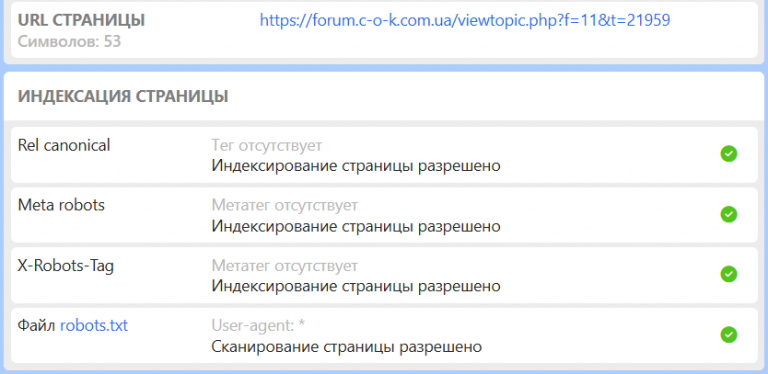The image size is (768, 374).
Task: Click the Rel canonical row label
Action: click(64, 145)
